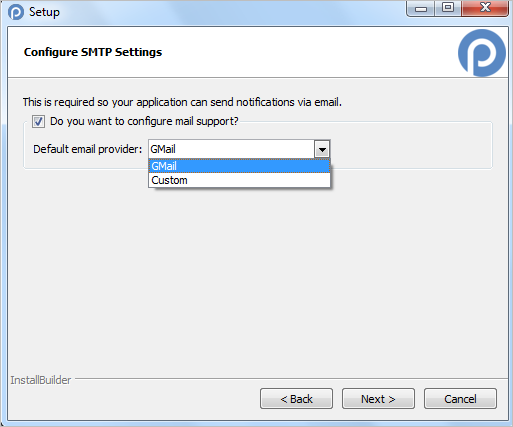Click the empty gray area below the provider group

point(257,273)
